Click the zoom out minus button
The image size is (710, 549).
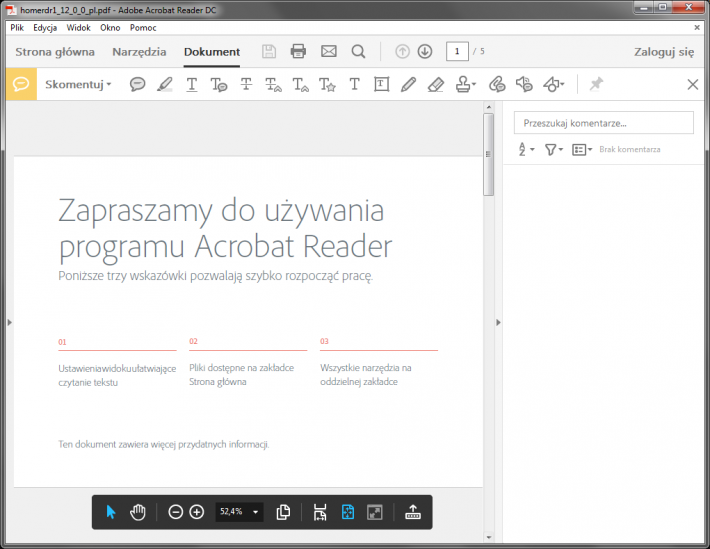(x=175, y=512)
